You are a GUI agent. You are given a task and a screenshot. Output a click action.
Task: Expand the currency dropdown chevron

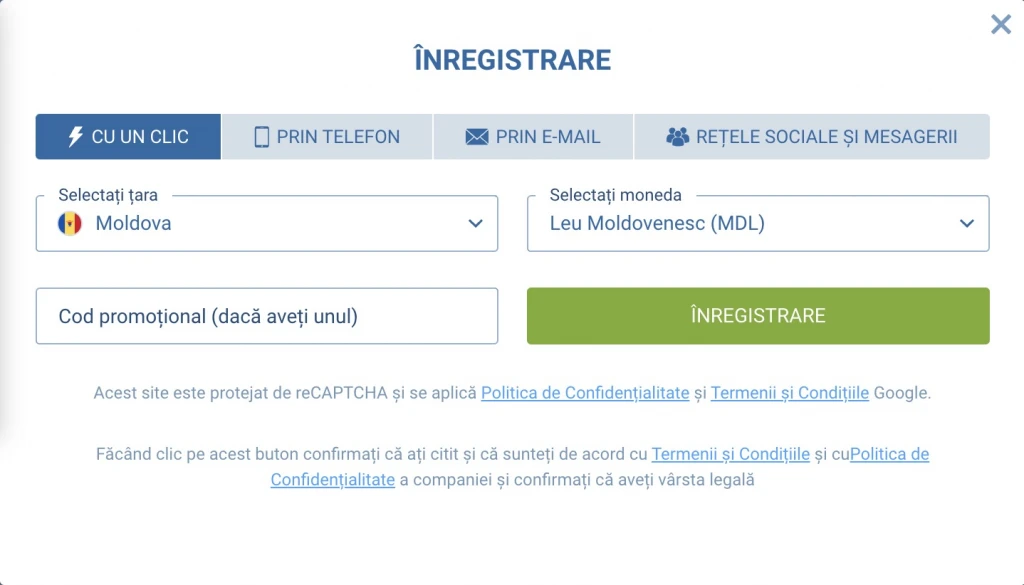click(x=967, y=223)
